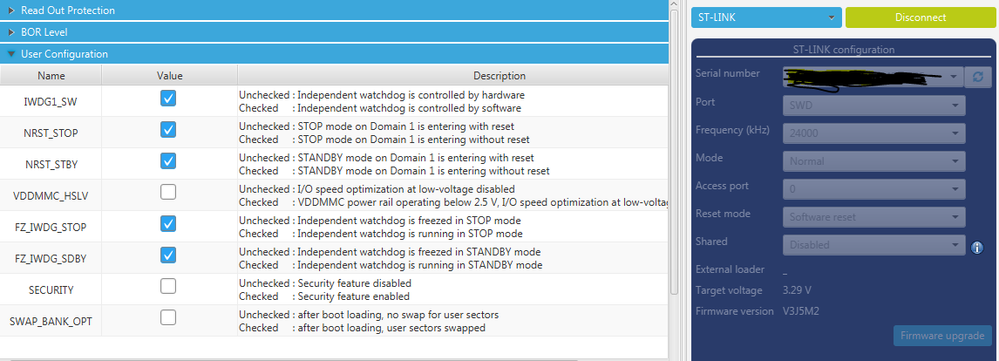Toggle the FZ_IWDG_SDBY checkbox

(x=168, y=255)
